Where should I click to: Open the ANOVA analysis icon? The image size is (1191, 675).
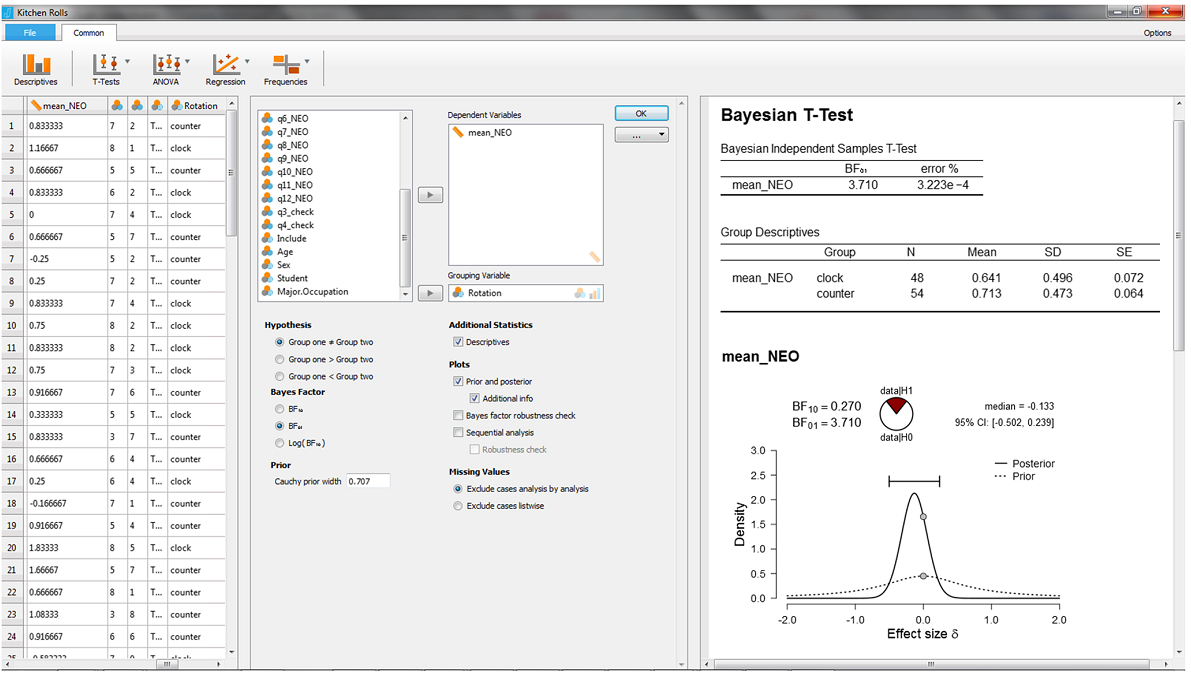coord(165,68)
